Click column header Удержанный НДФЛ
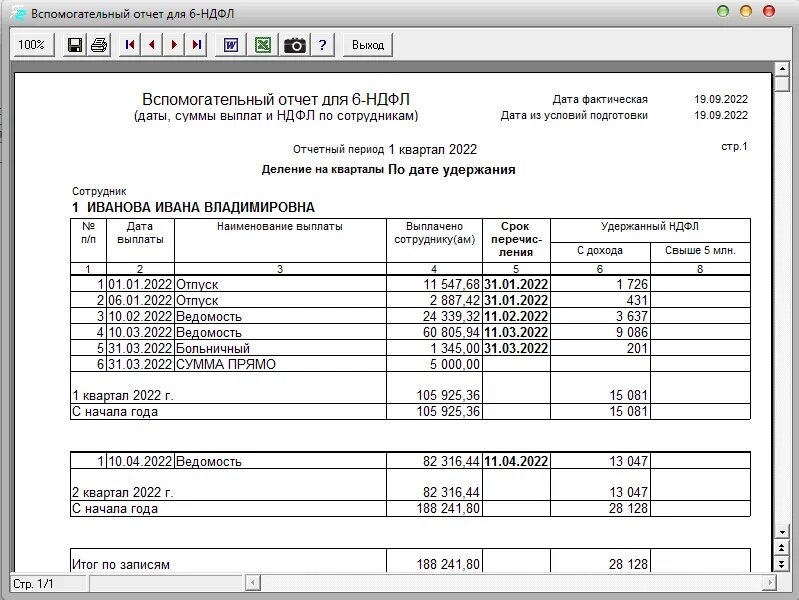799x600 pixels. coord(650,226)
